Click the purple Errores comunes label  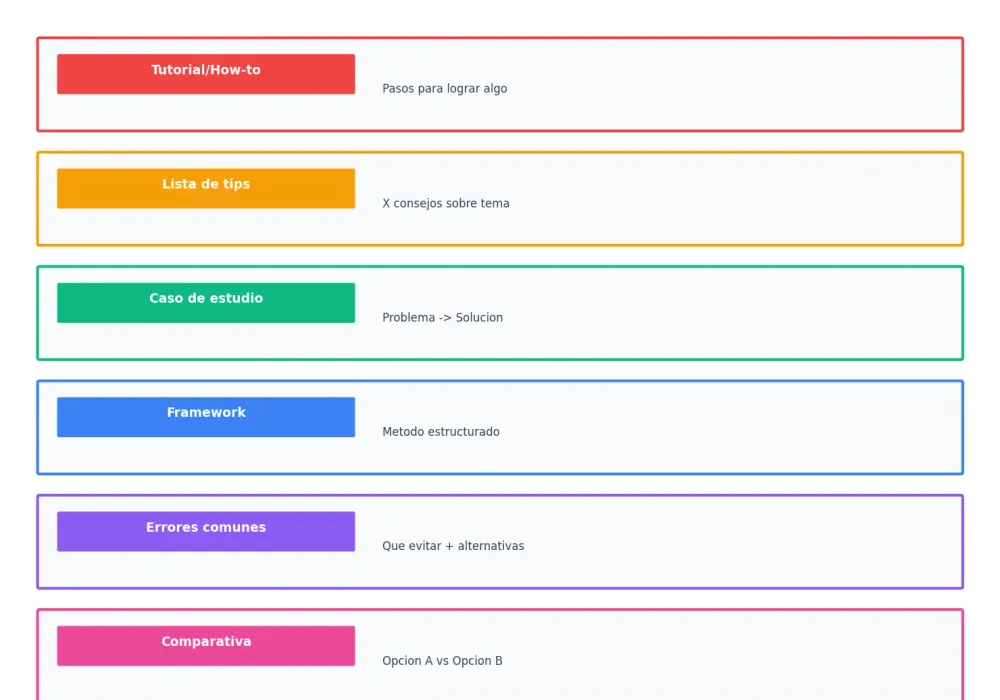(206, 531)
